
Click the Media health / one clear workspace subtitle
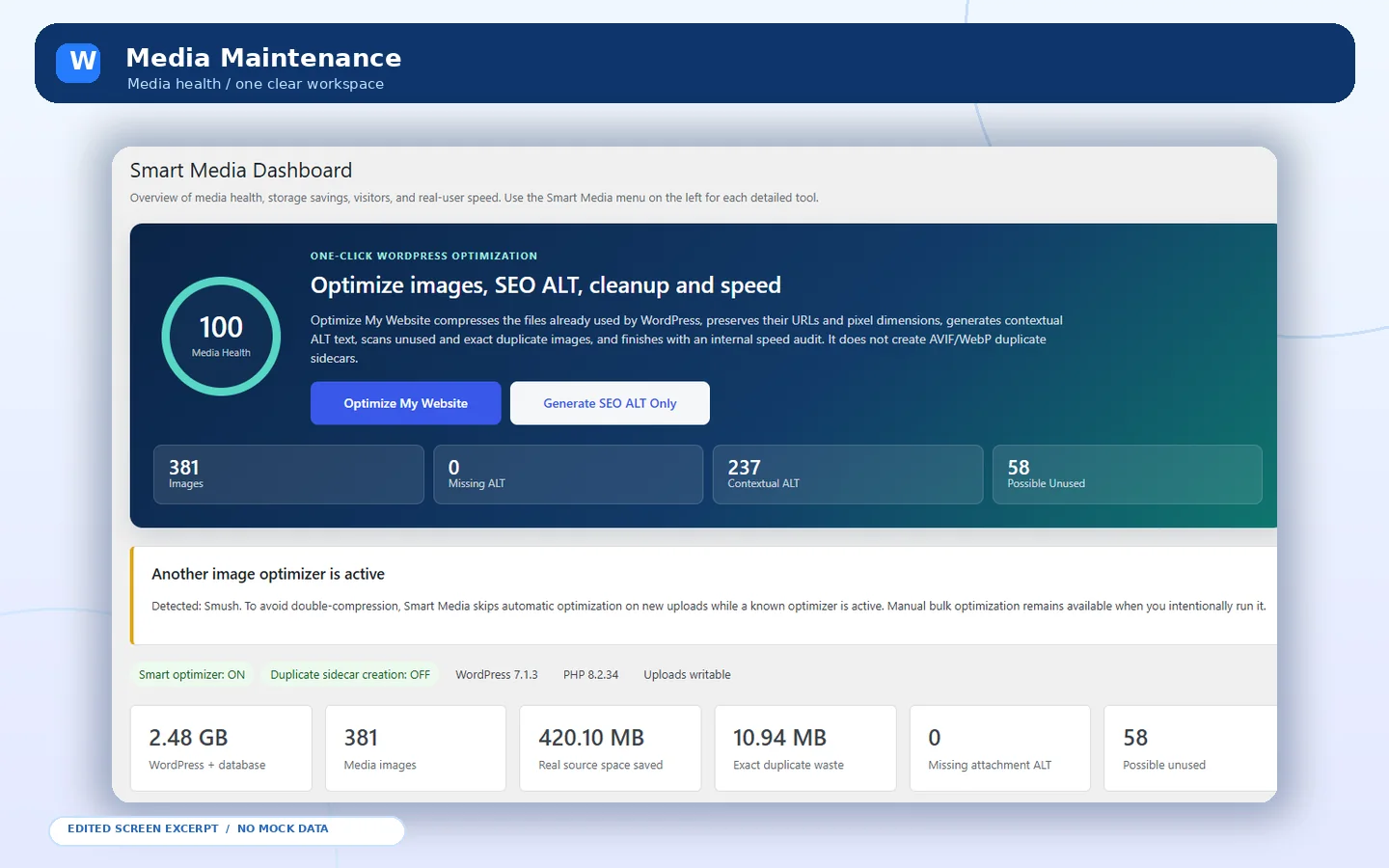tap(256, 84)
